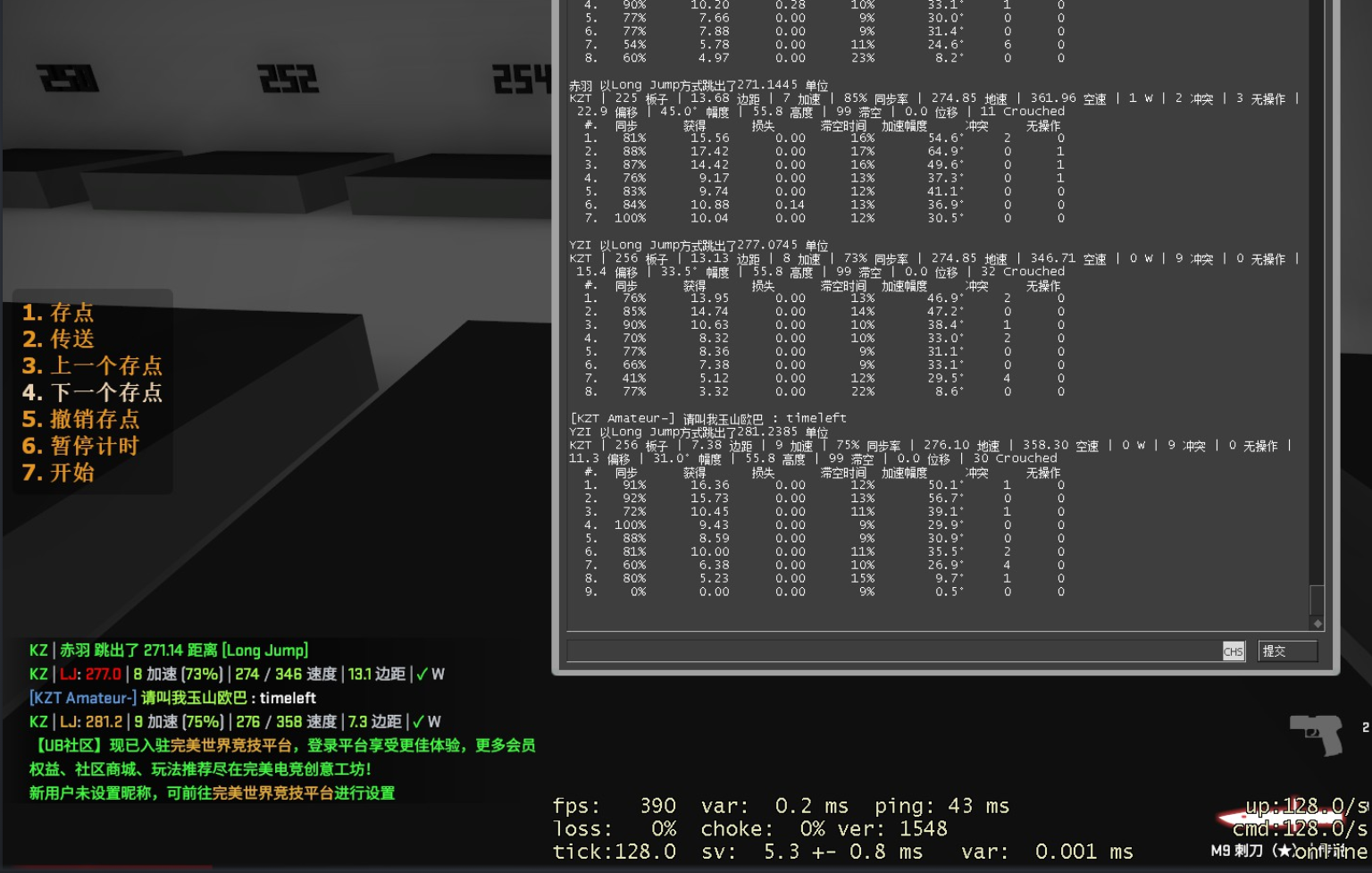Click console line YZI 跳出了277.0745 单位

pos(699,245)
